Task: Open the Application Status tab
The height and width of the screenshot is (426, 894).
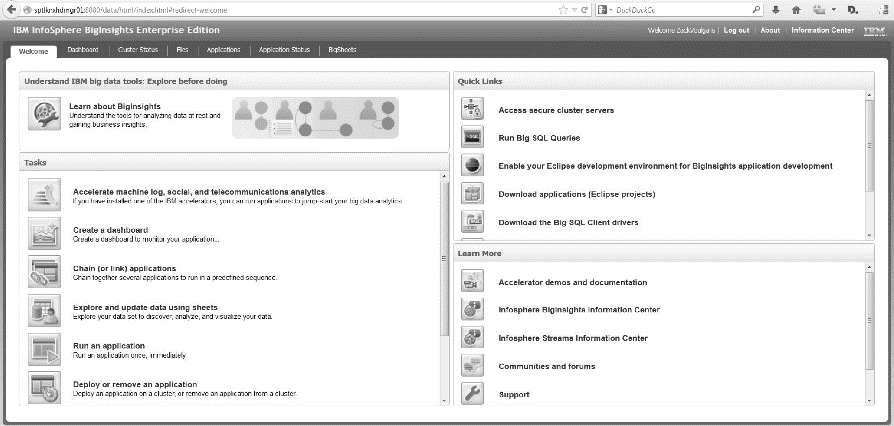Action: (x=284, y=50)
